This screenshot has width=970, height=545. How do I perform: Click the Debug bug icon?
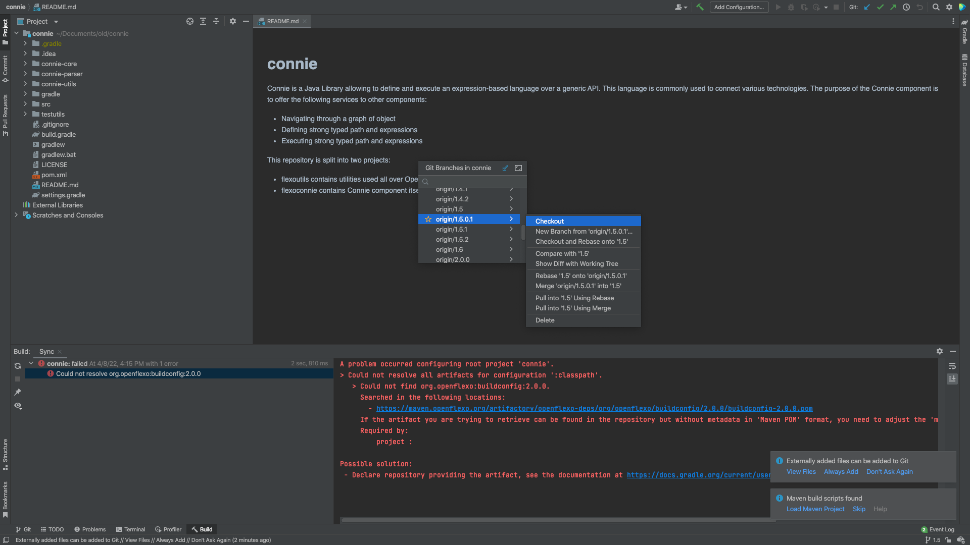point(791,7)
